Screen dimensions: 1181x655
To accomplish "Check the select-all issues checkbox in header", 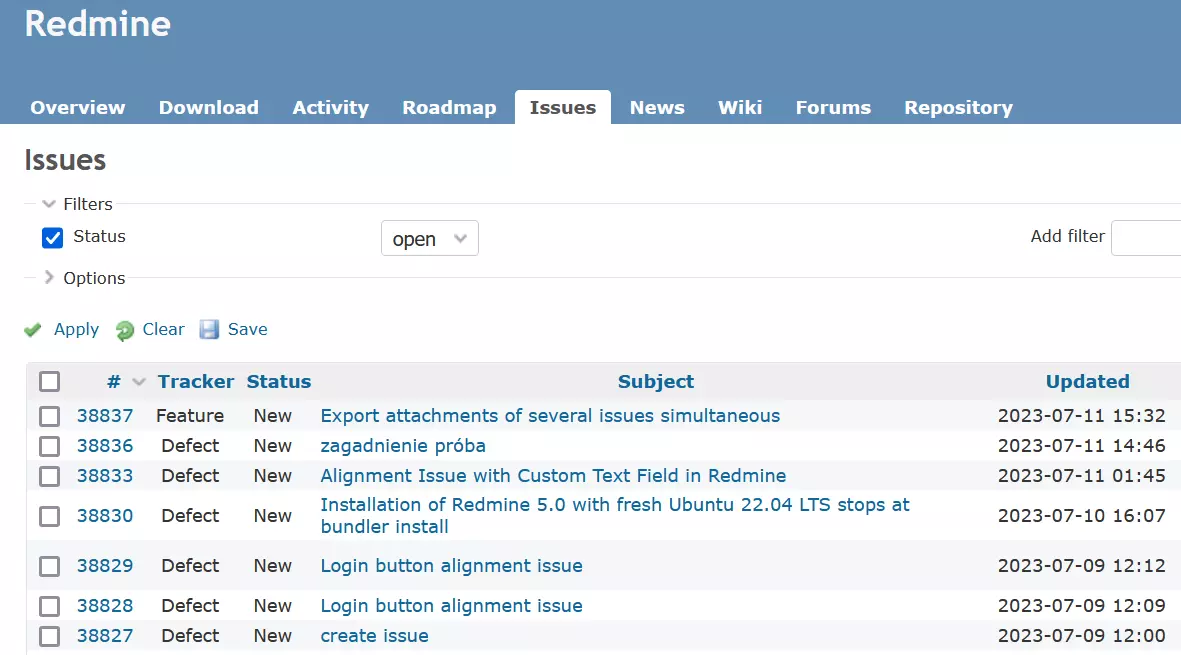I will (x=49, y=381).
